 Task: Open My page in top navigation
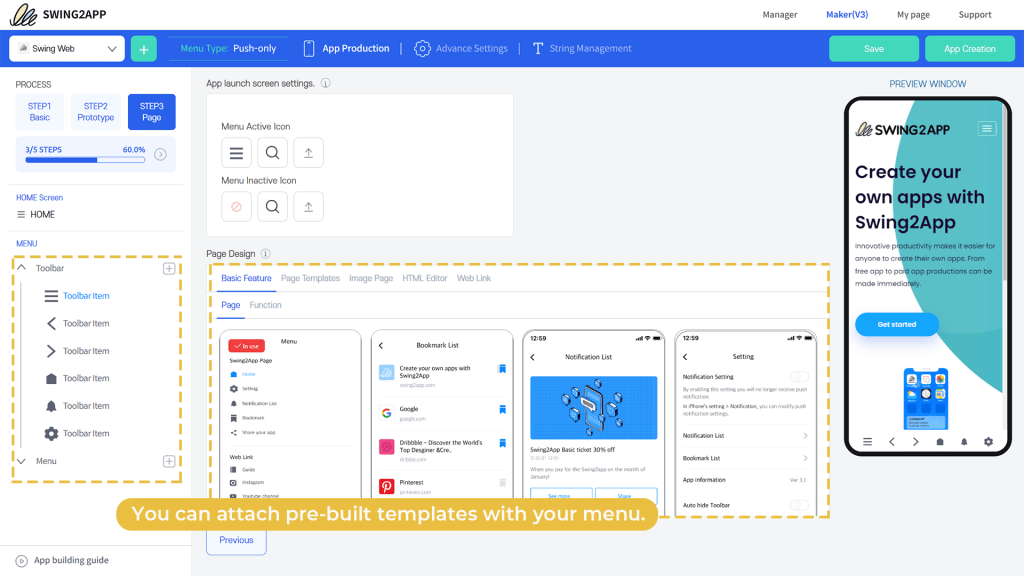pos(913,14)
